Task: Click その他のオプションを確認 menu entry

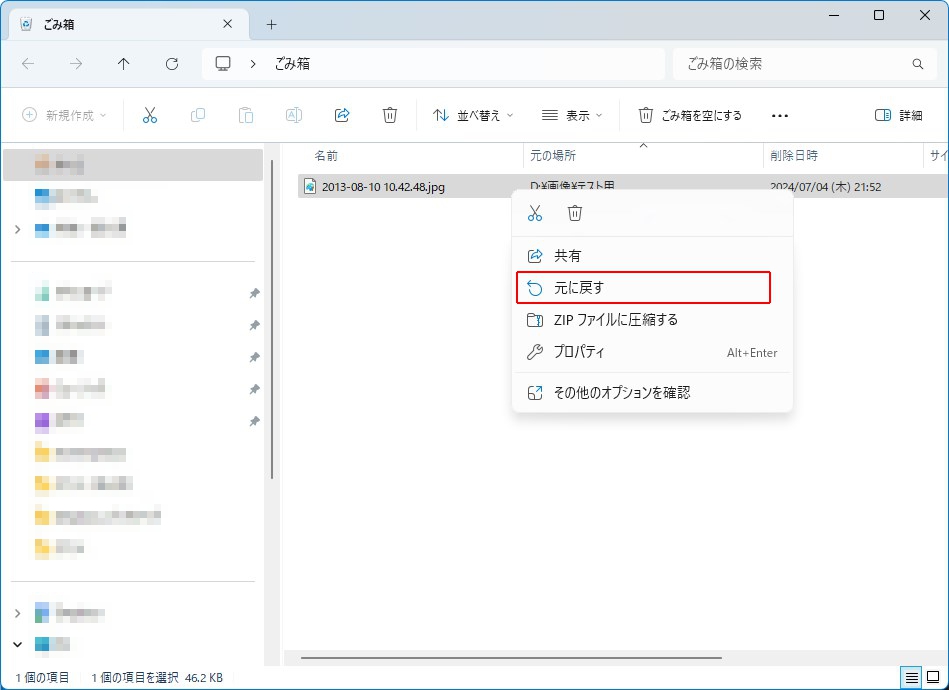Action: [621, 393]
